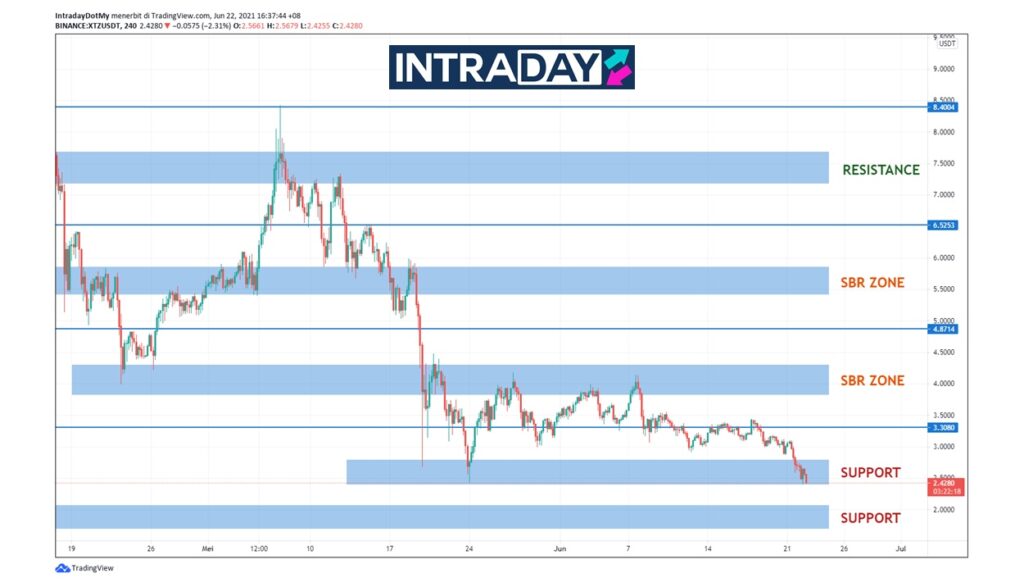
Task: Select the 3.3080 price level label
Action: [x=943, y=427]
